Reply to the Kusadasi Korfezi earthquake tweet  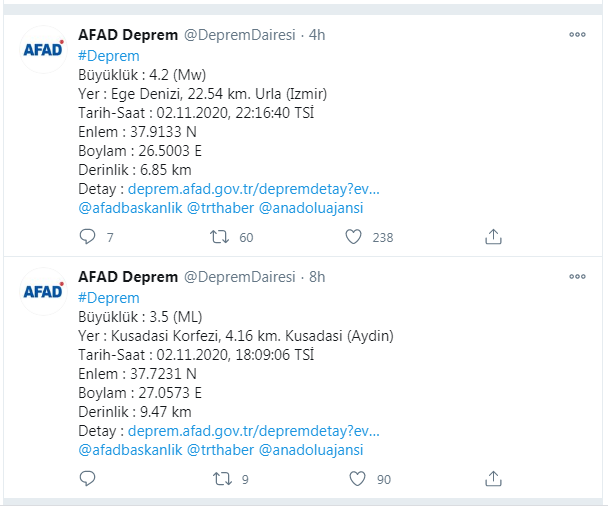point(87,479)
